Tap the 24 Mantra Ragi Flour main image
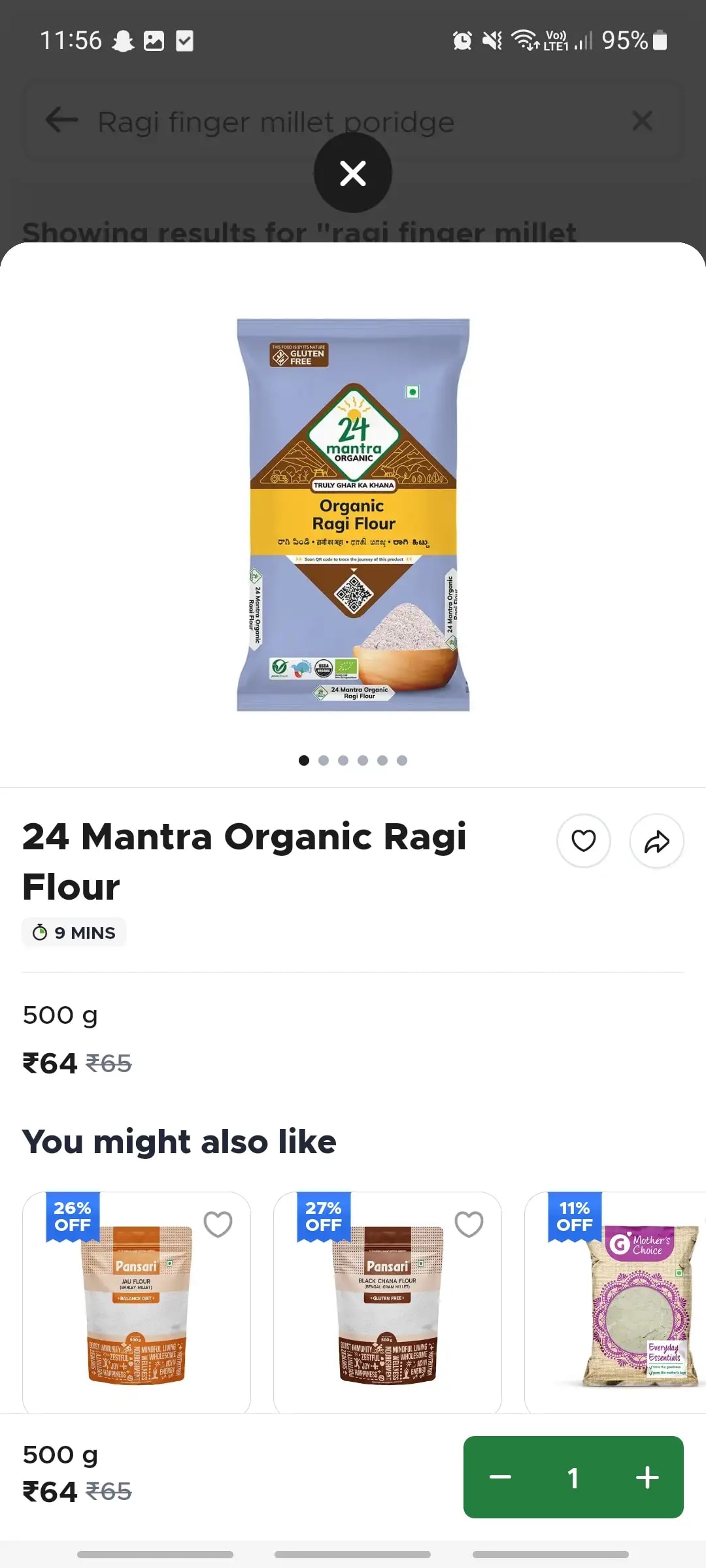 point(353,515)
